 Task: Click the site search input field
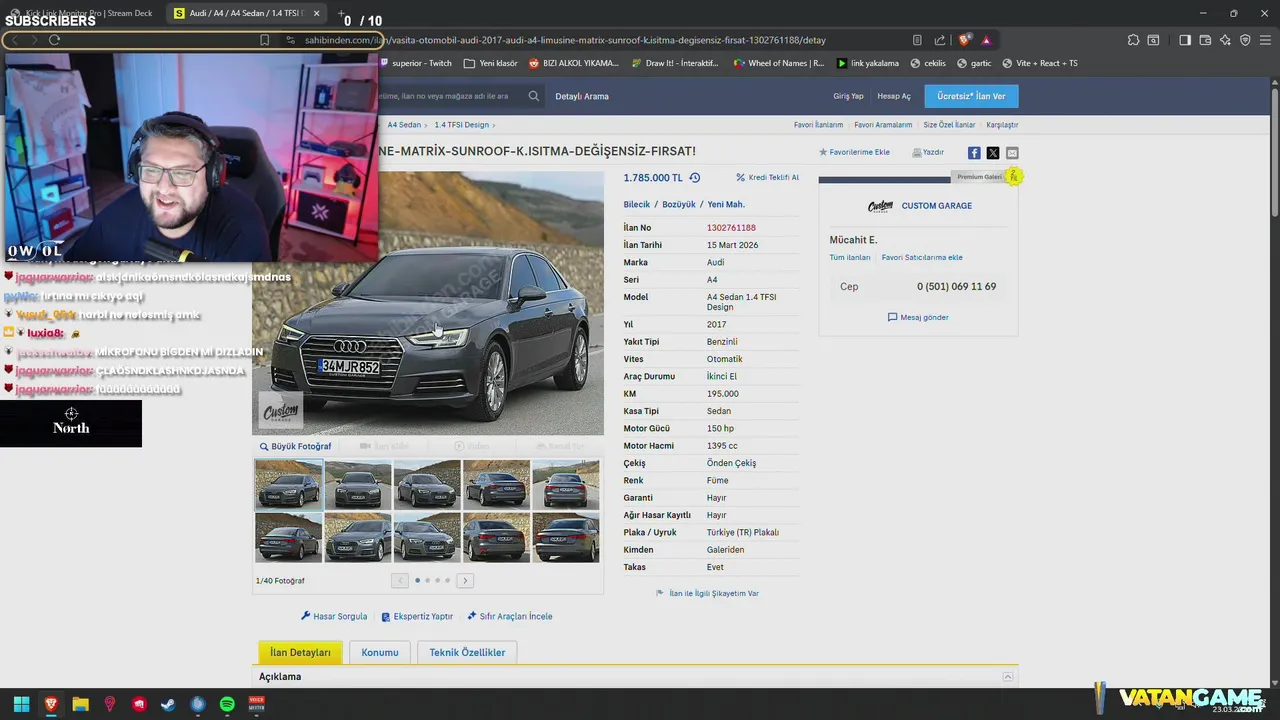tap(450, 96)
